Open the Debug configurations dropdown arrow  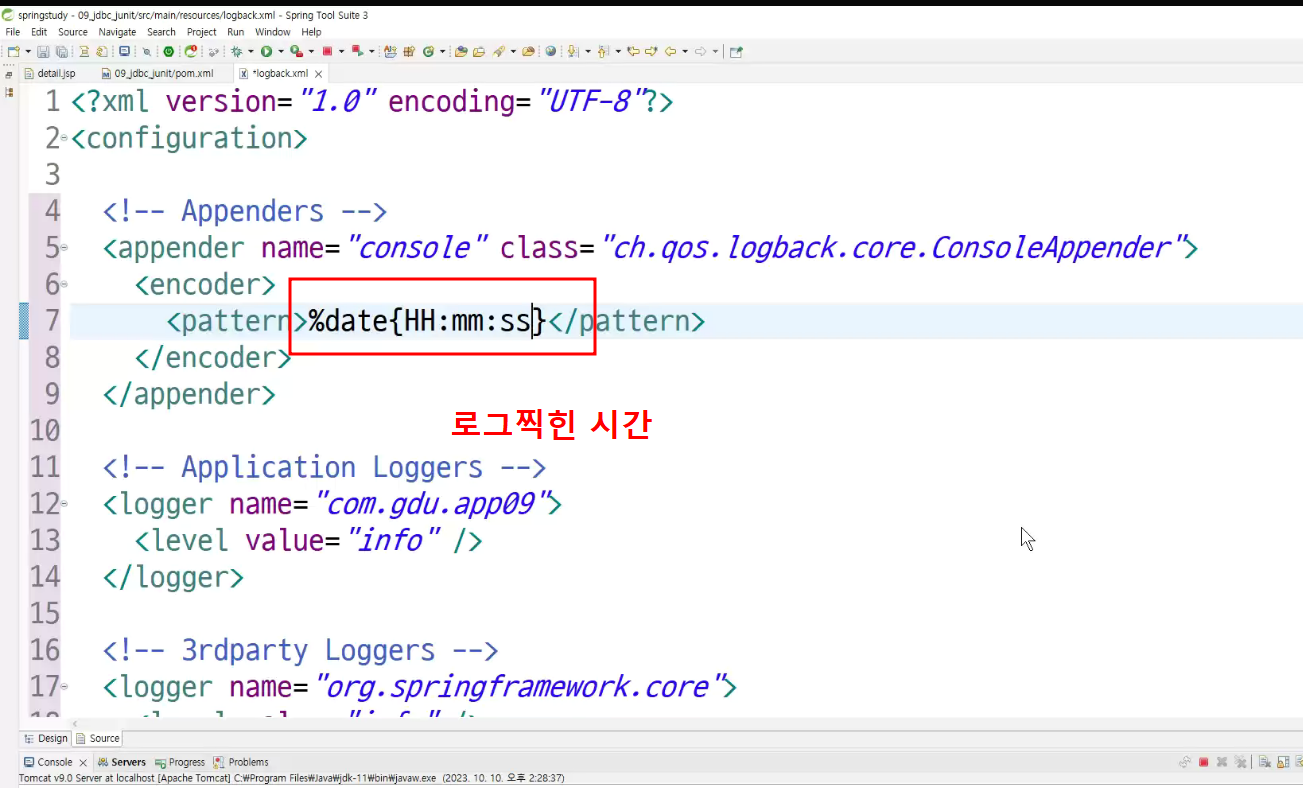[x=251, y=51]
